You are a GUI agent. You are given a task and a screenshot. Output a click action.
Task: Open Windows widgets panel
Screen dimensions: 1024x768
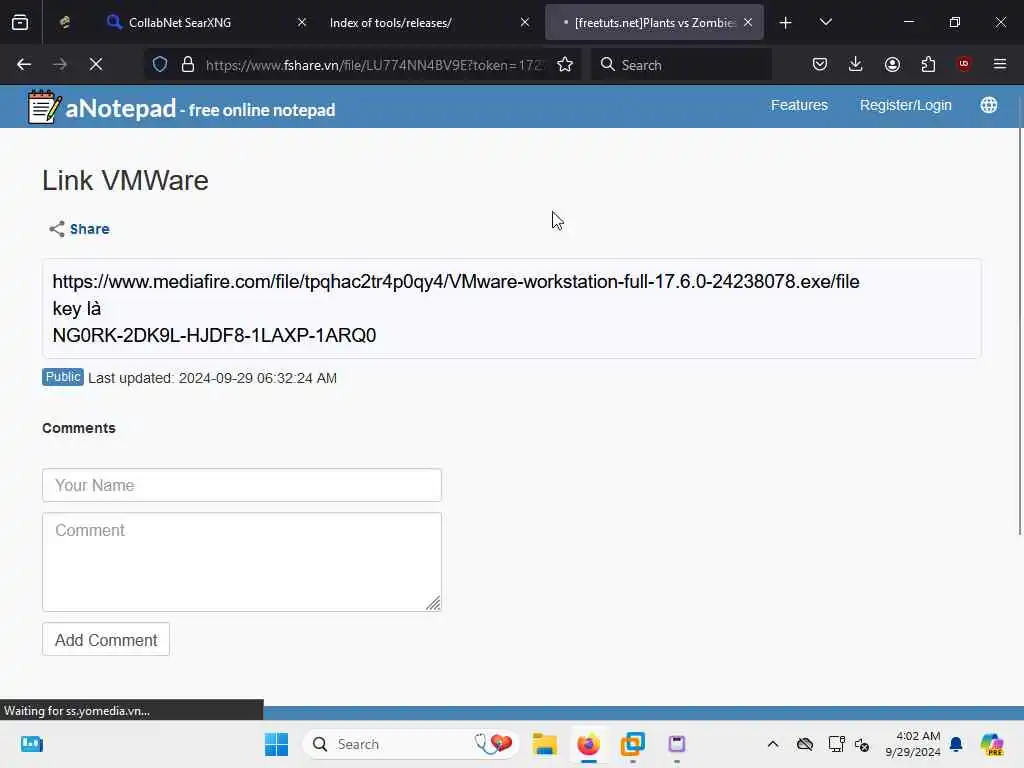pos(31,744)
